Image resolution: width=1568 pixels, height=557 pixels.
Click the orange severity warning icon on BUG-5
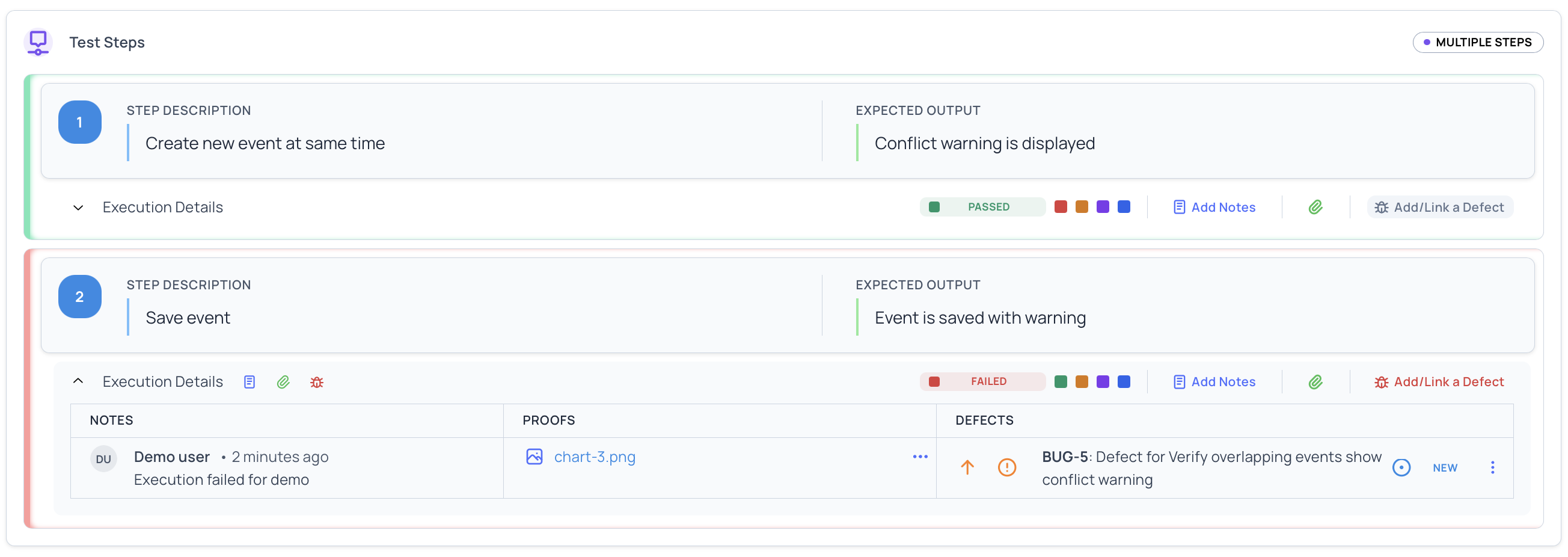(1006, 467)
